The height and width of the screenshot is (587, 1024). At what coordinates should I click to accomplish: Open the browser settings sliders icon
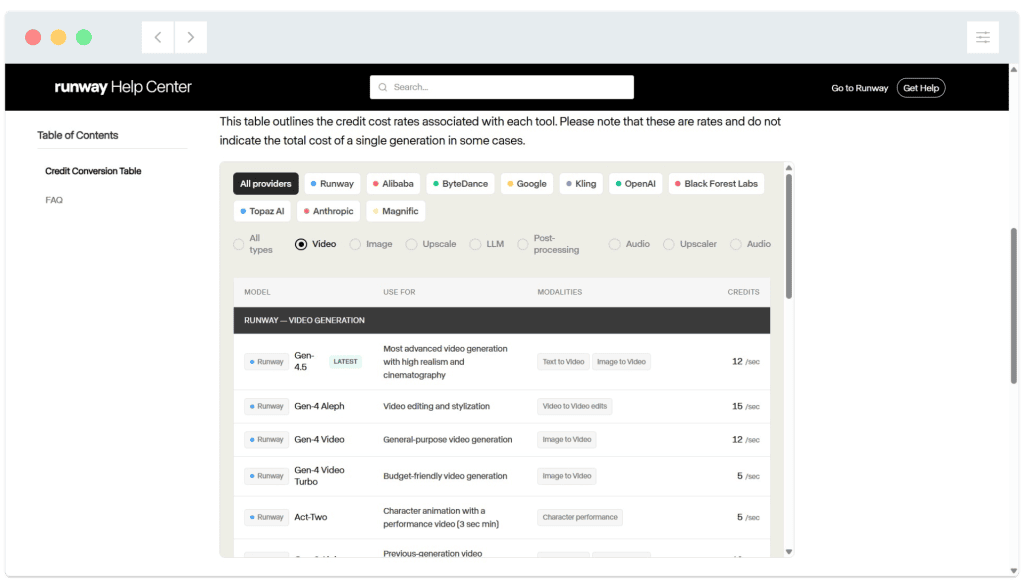tap(982, 37)
